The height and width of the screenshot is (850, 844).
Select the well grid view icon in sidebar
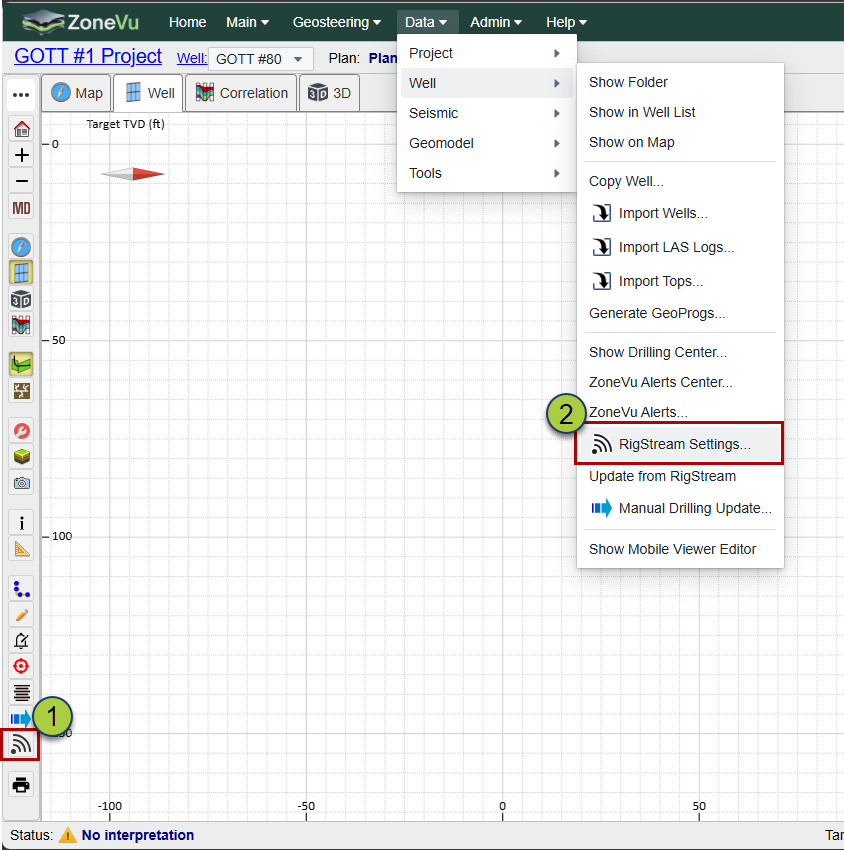point(21,273)
